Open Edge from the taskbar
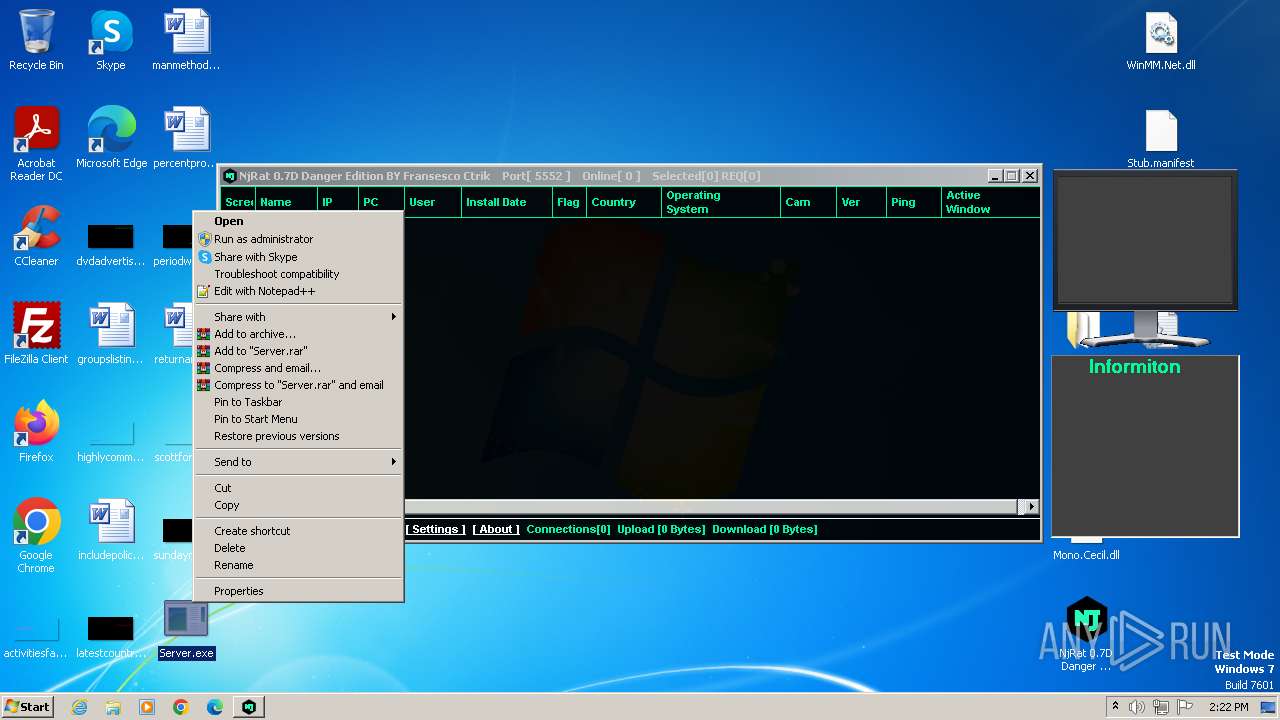 click(x=215, y=707)
